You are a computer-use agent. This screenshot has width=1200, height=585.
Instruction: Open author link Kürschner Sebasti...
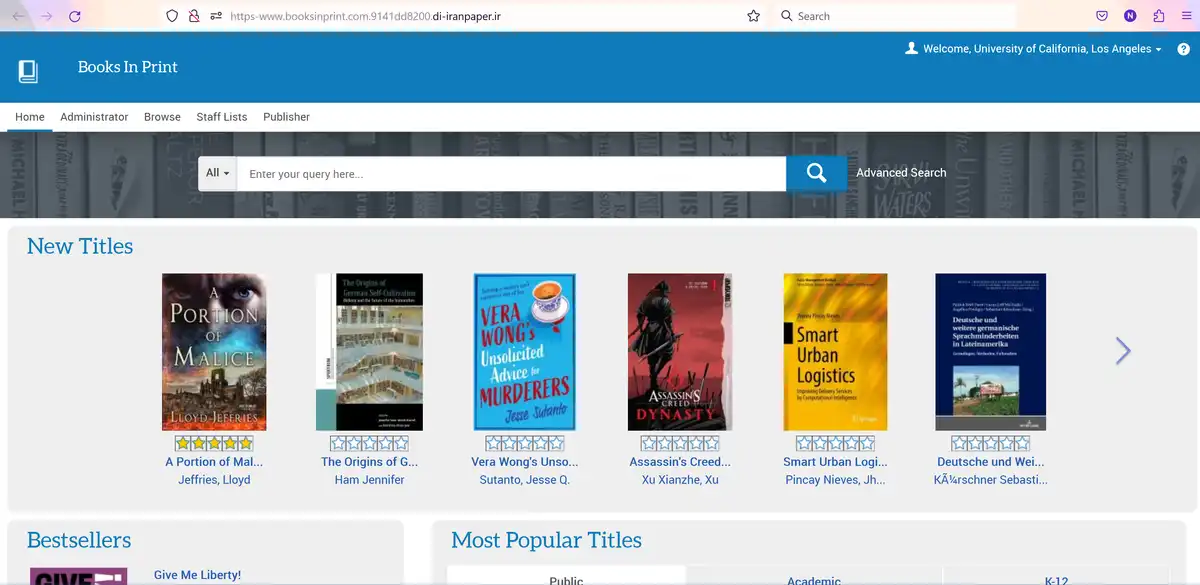(990, 480)
